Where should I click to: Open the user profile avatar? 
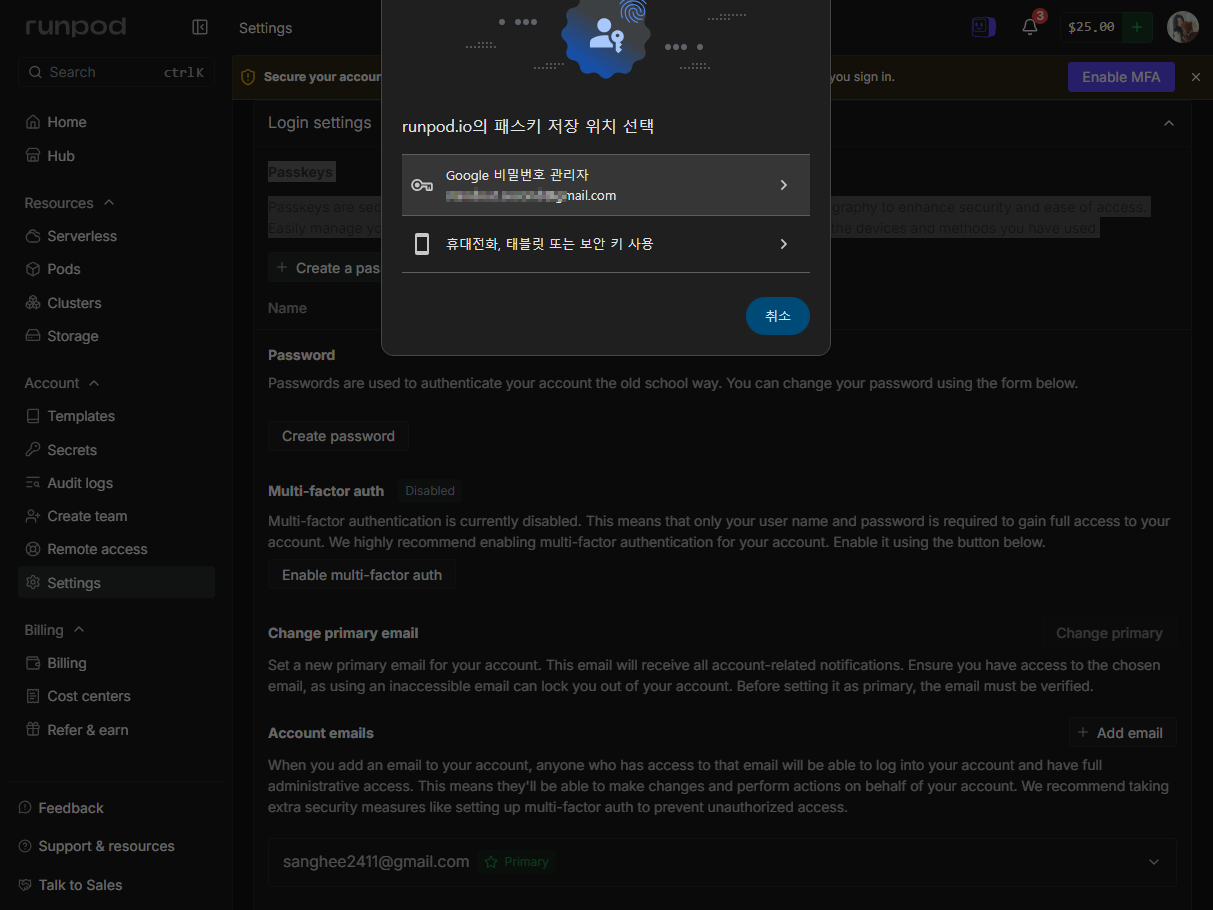point(1182,27)
